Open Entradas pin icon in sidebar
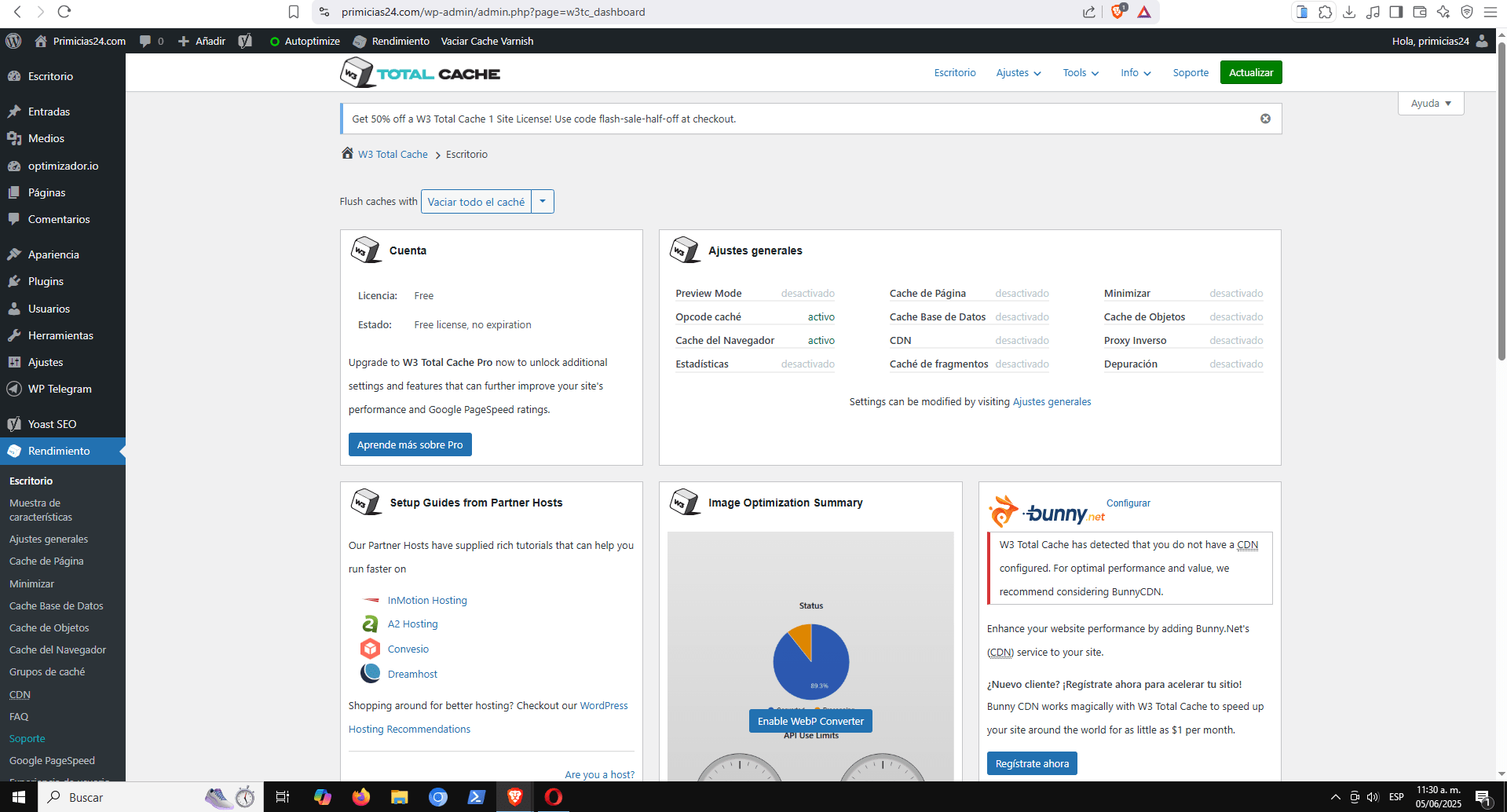The image size is (1507, 812). [x=14, y=112]
